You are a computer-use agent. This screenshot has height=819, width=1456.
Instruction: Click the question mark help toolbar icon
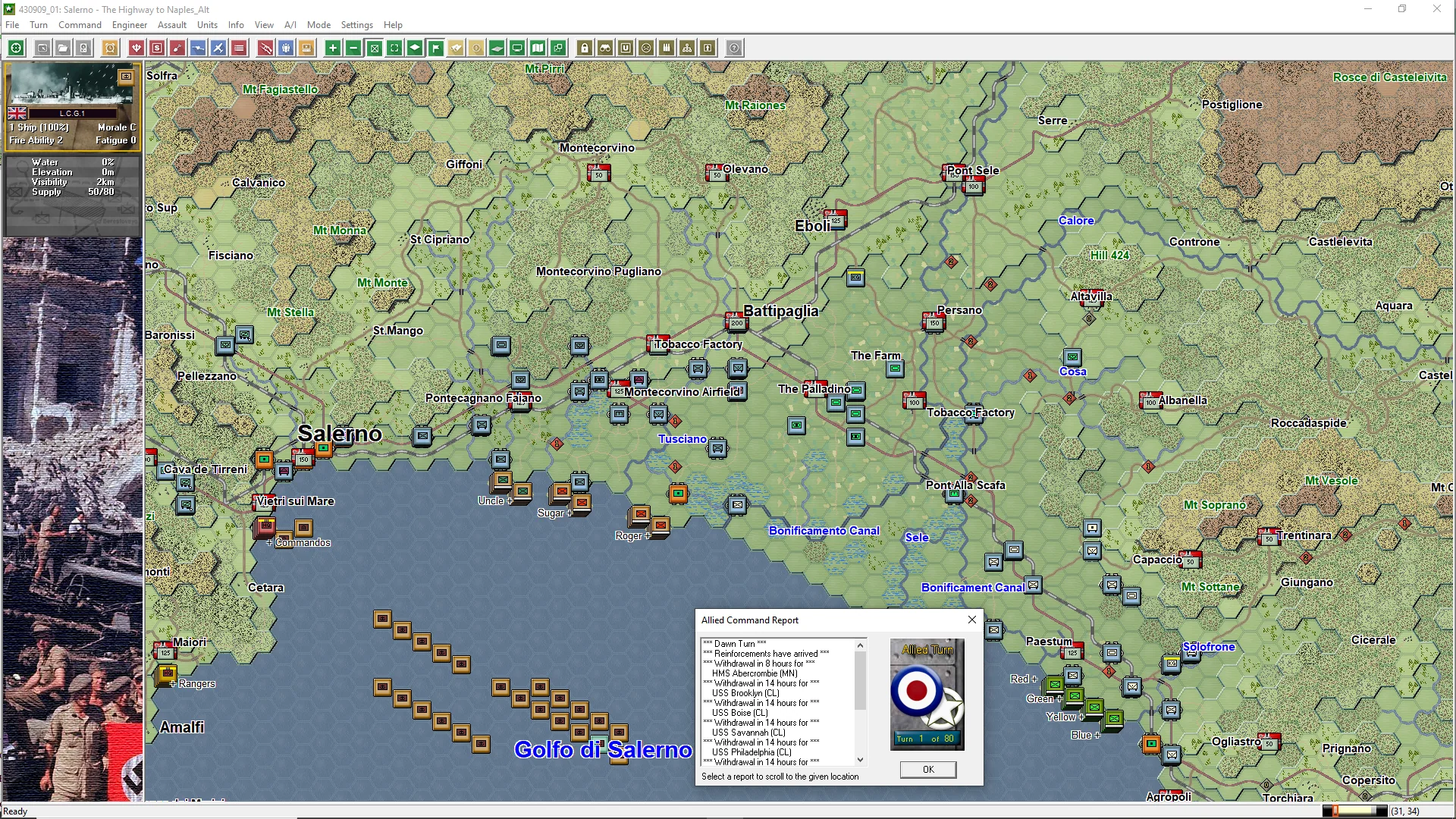pos(734,49)
